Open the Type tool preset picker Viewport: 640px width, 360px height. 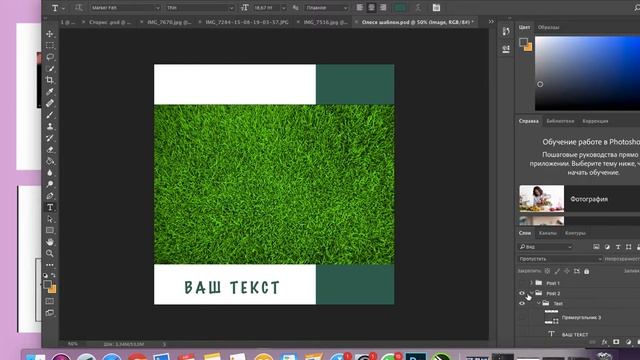pos(58,8)
